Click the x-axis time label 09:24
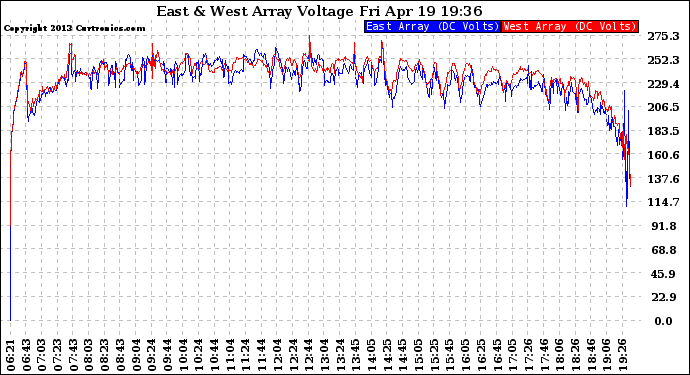Screen dimensions: 690x375 151,355
